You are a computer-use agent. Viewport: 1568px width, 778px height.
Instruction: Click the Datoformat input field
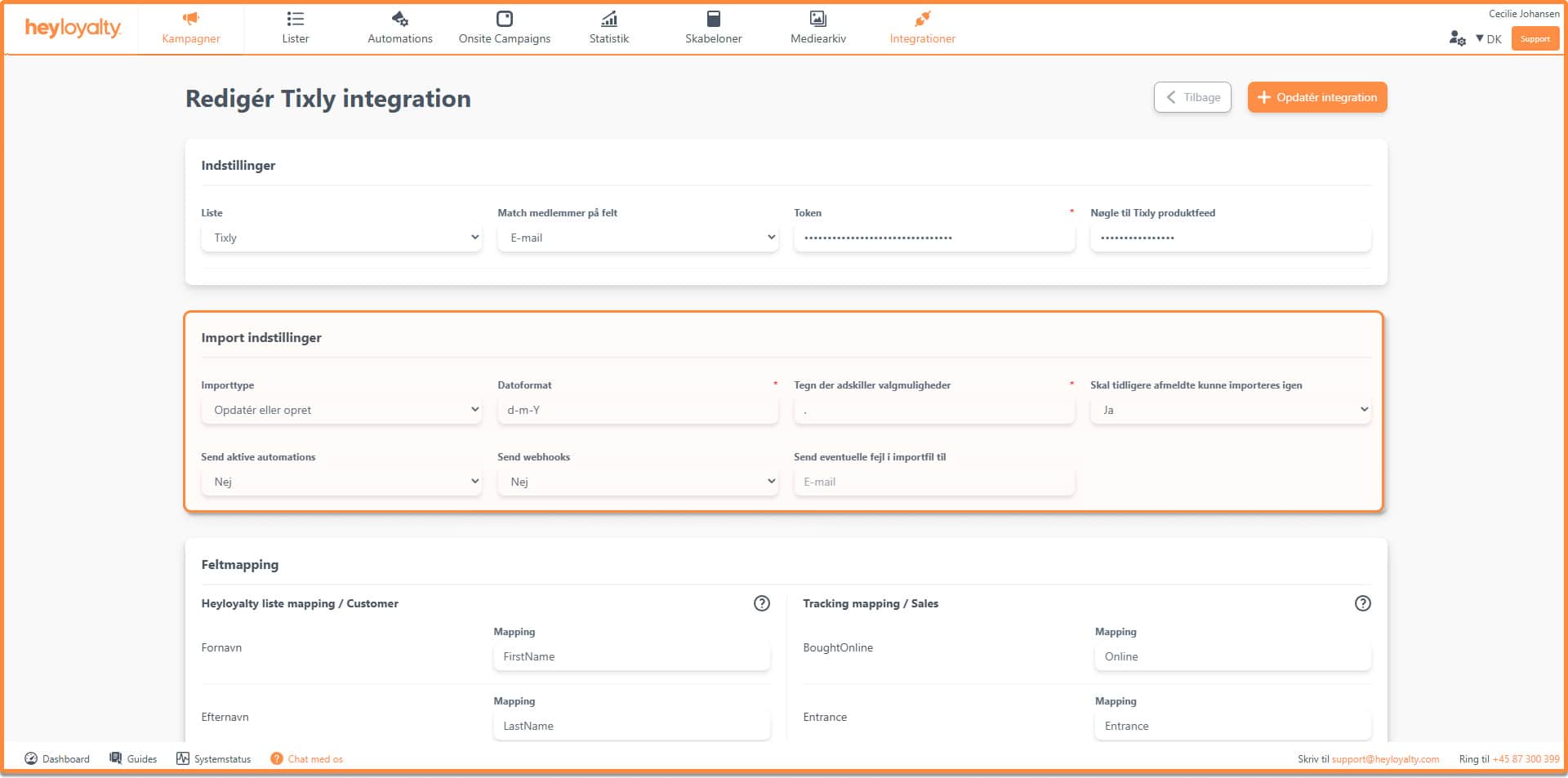coord(637,410)
